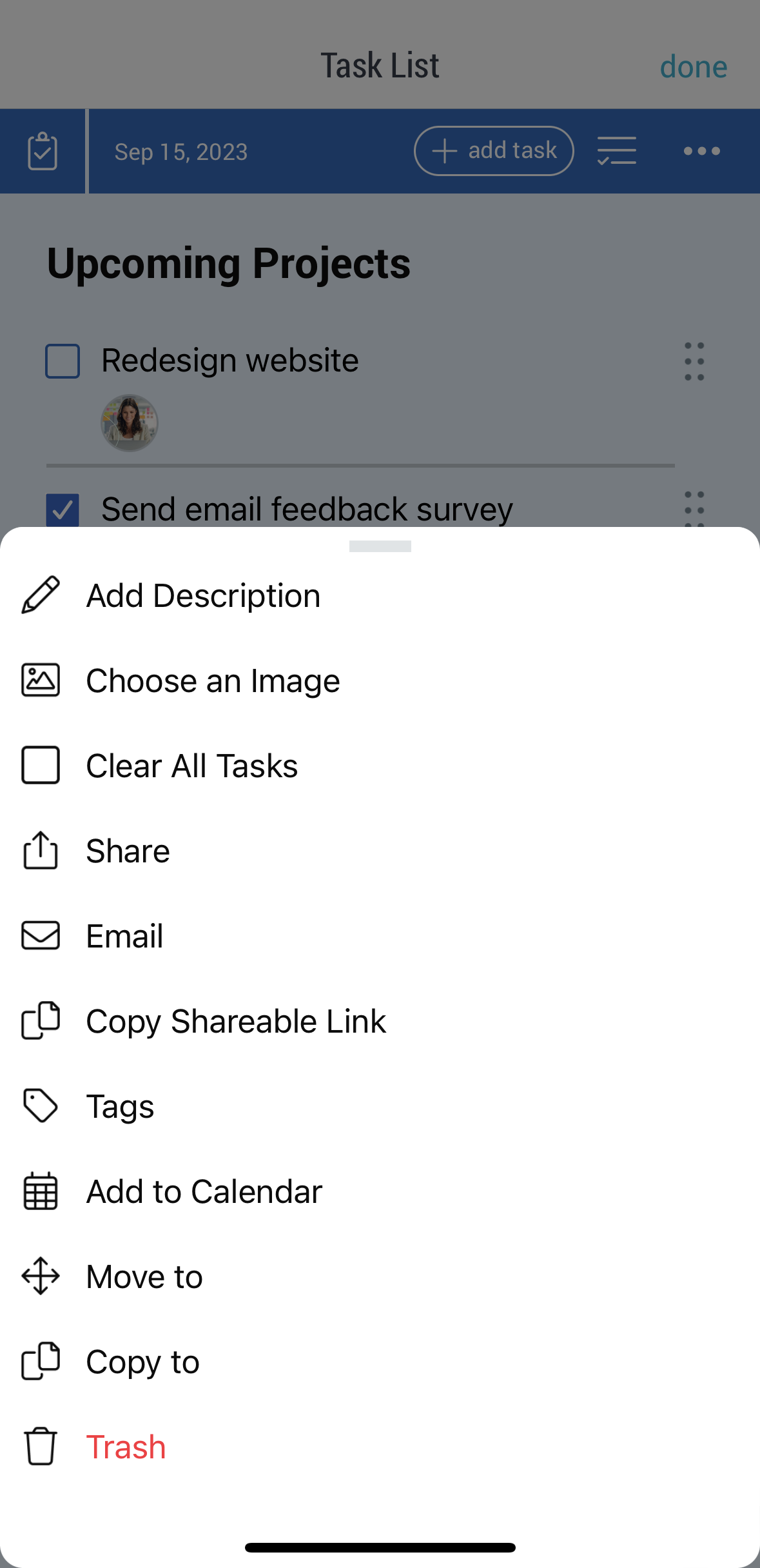Viewport: 760px width, 1568px height.
Task: Tap the trash can icon
Action: point(41,1446)
